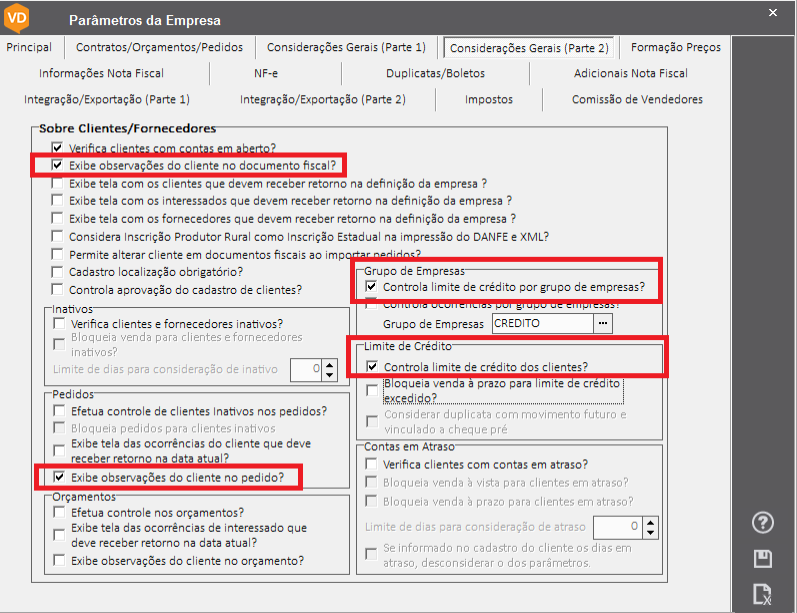Screen dimensions: 797x613
Task: Click the atraso days limit number field
Action: click(618, 528)
